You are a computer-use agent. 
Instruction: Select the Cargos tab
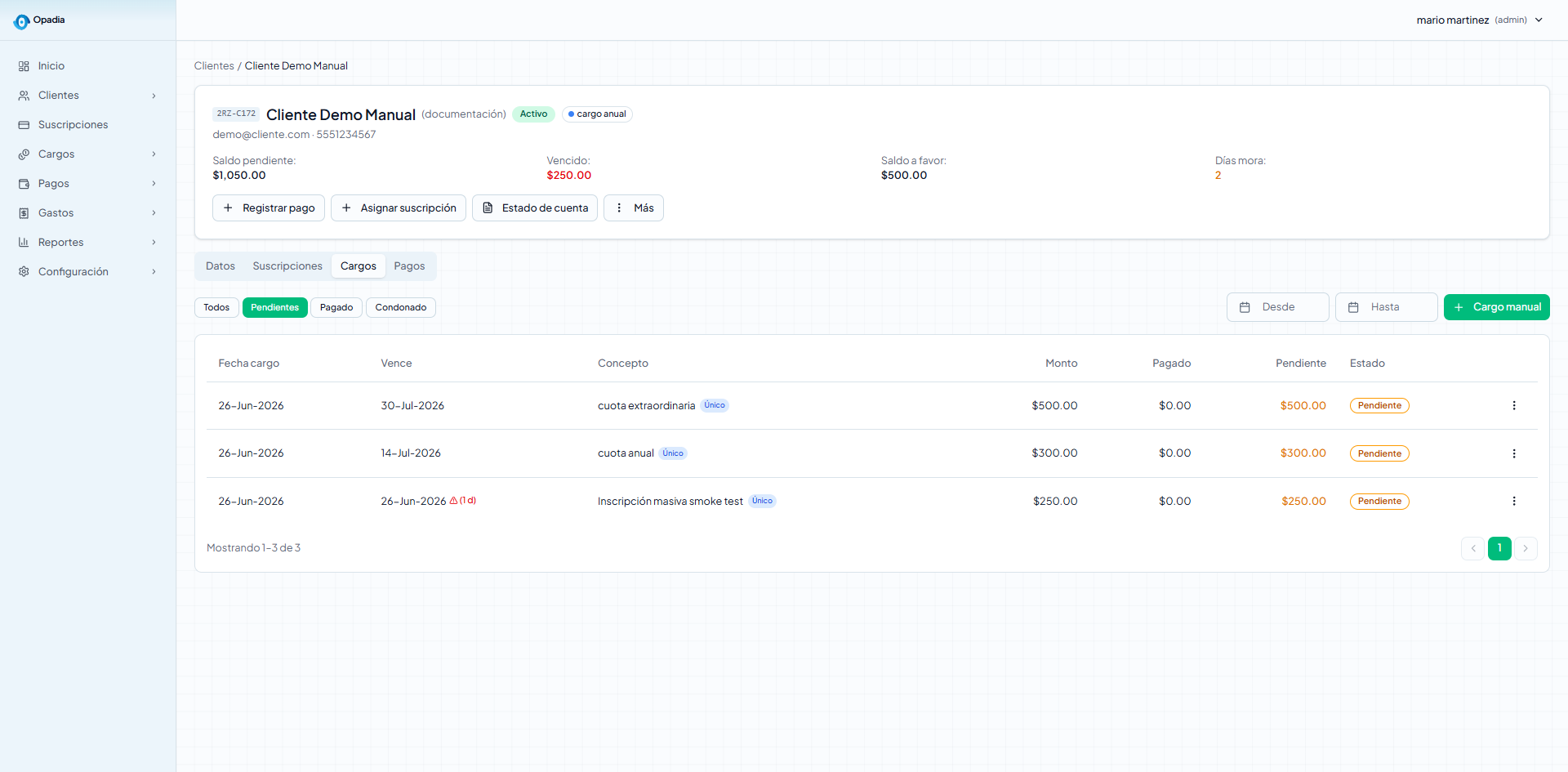[359, 266]
